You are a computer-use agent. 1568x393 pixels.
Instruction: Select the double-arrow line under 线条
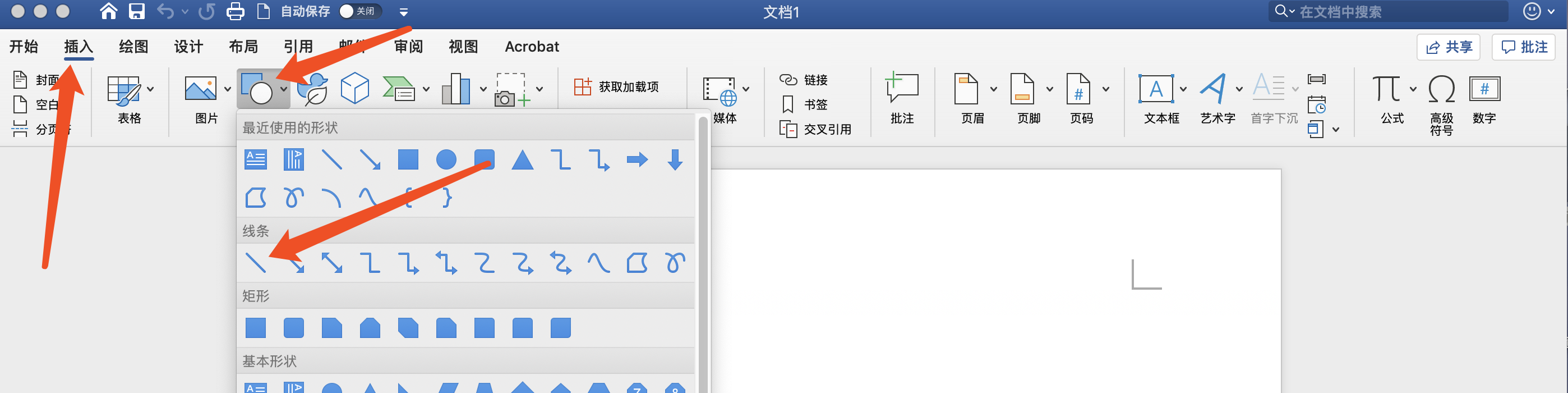pos(332,263)
